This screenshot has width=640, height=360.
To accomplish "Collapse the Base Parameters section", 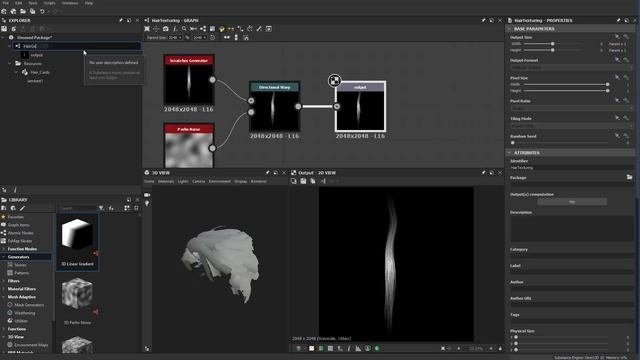I will [x=509, y=29].
